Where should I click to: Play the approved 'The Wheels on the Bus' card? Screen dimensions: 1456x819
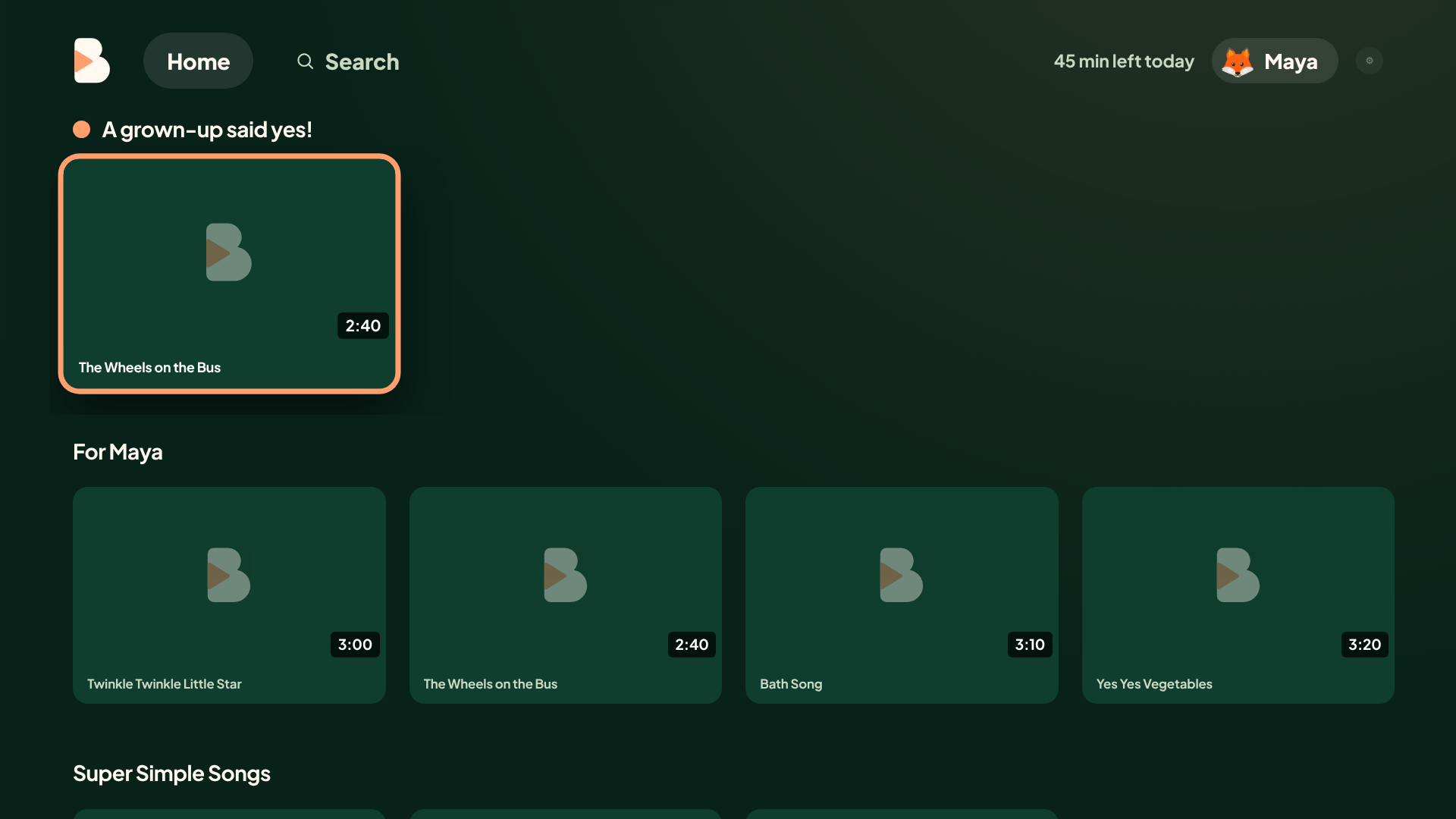(229, 274)
